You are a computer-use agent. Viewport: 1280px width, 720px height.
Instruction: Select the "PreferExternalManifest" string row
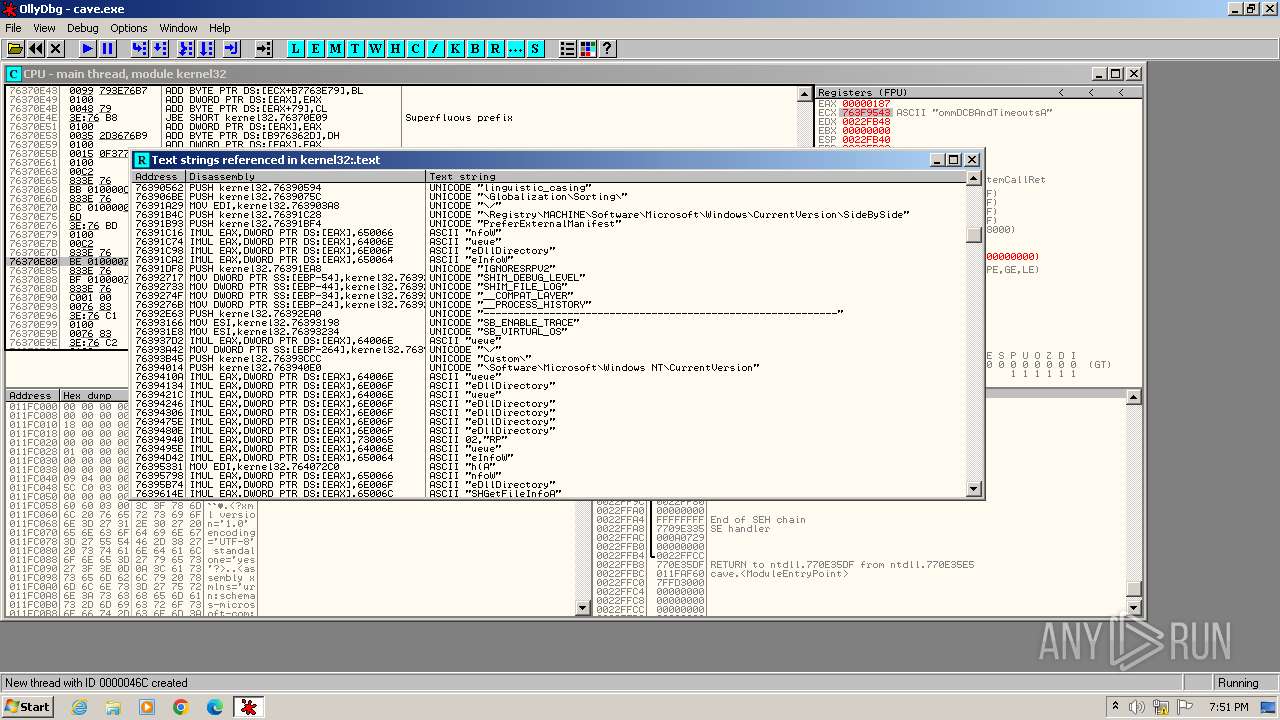pyautogui.click(x=550, y=224)
